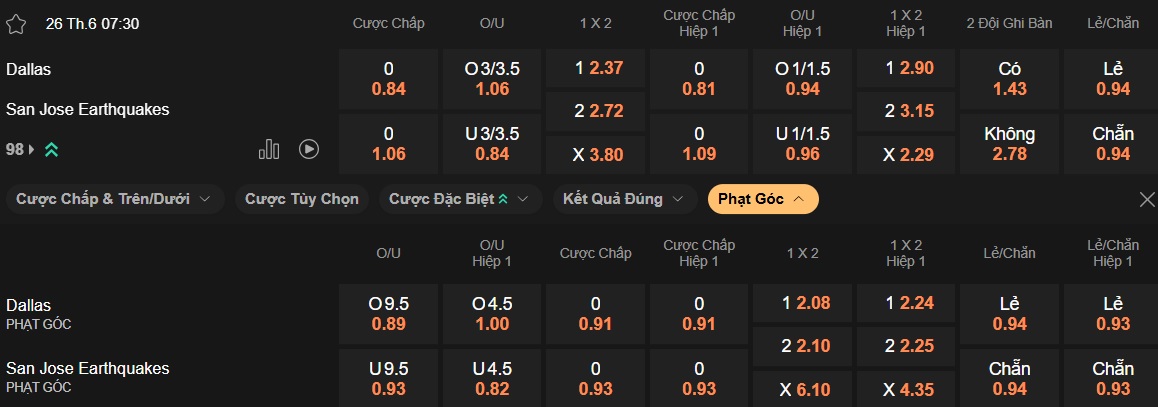
Task: Open match statistics bar chart icon
Action: pos(269,149)
